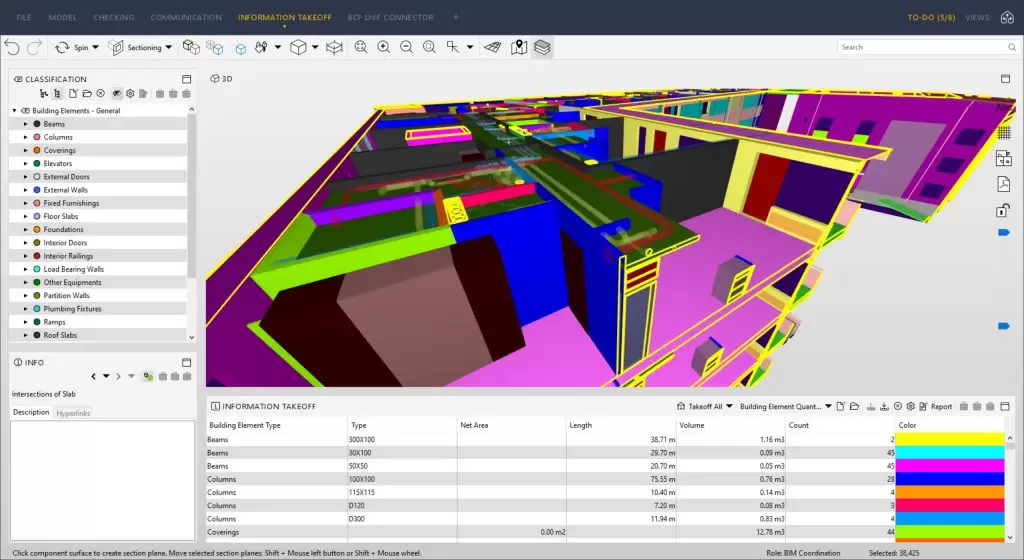Open the Hyperlinks tab in Info panel

pyautogui.click(x=73, y=412)
